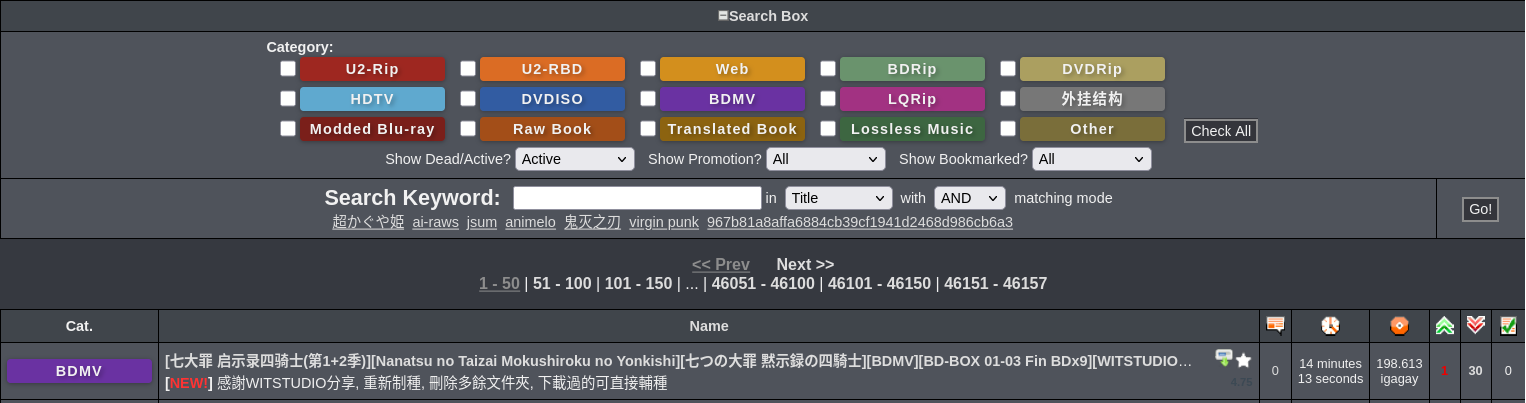Jump to results 51 - 100
Image resolution: width=1526 pixels, height=403 pixels.
coord(562,283)
